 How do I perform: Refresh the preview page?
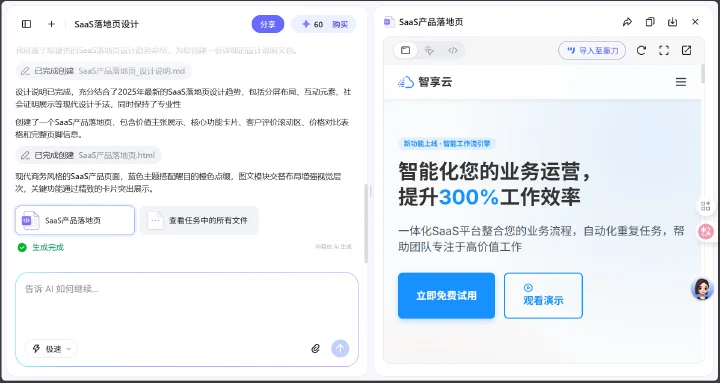[x=641, y=51]
